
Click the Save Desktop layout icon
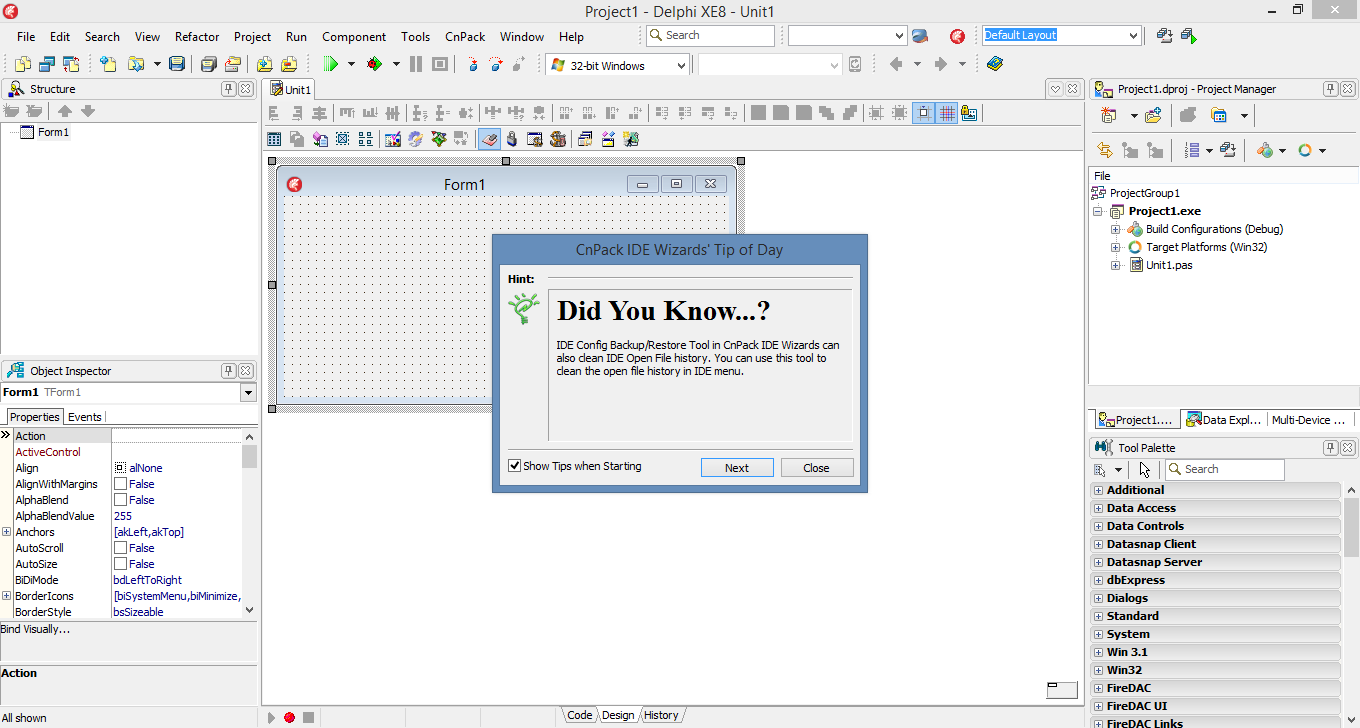coord(1164,36)
